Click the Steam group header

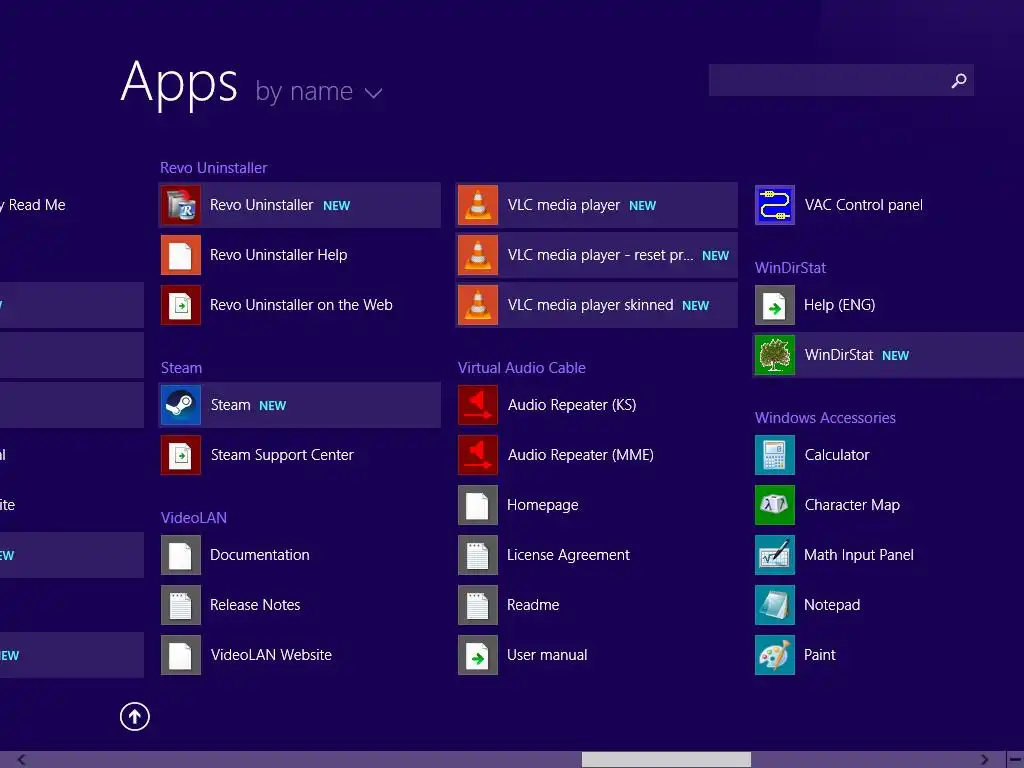[182, 368]
